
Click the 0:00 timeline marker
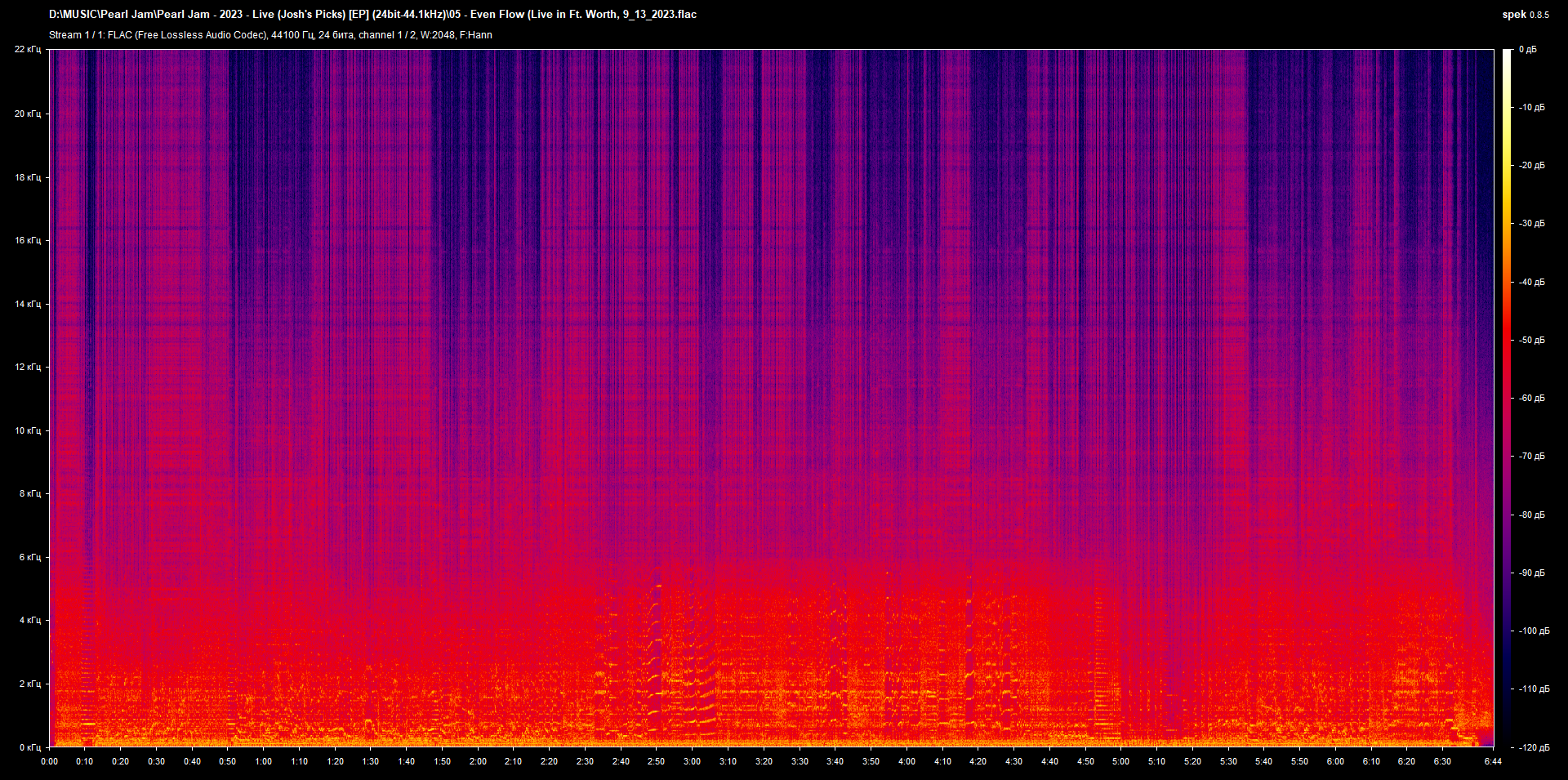pos(50,760)
